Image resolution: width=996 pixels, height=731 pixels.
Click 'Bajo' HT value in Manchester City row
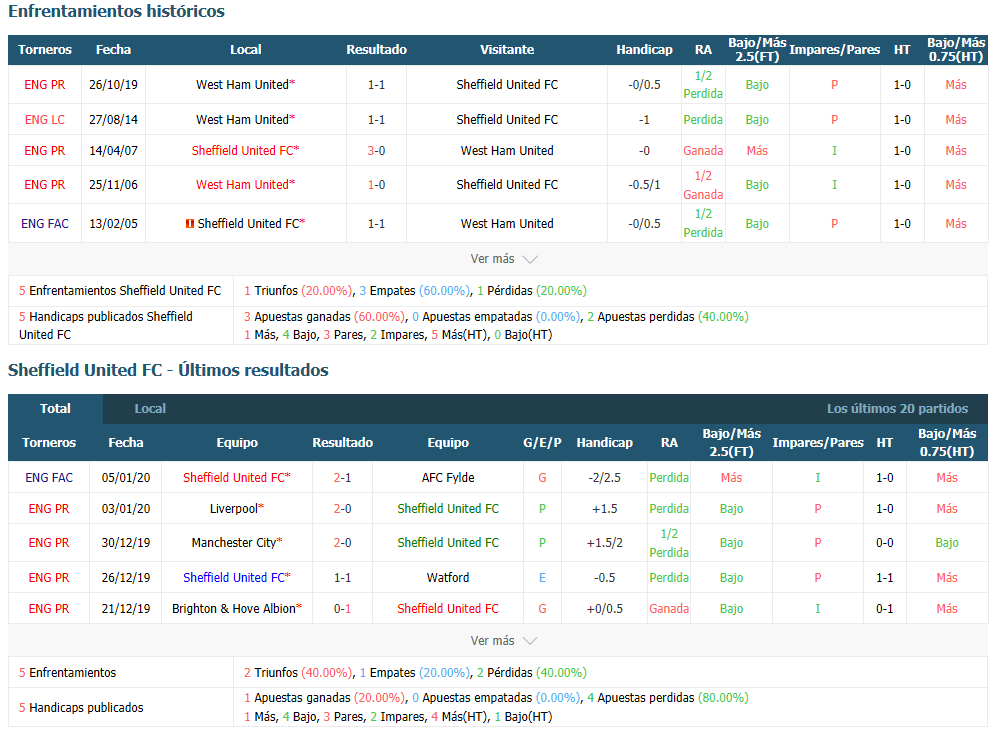(946, 543)
